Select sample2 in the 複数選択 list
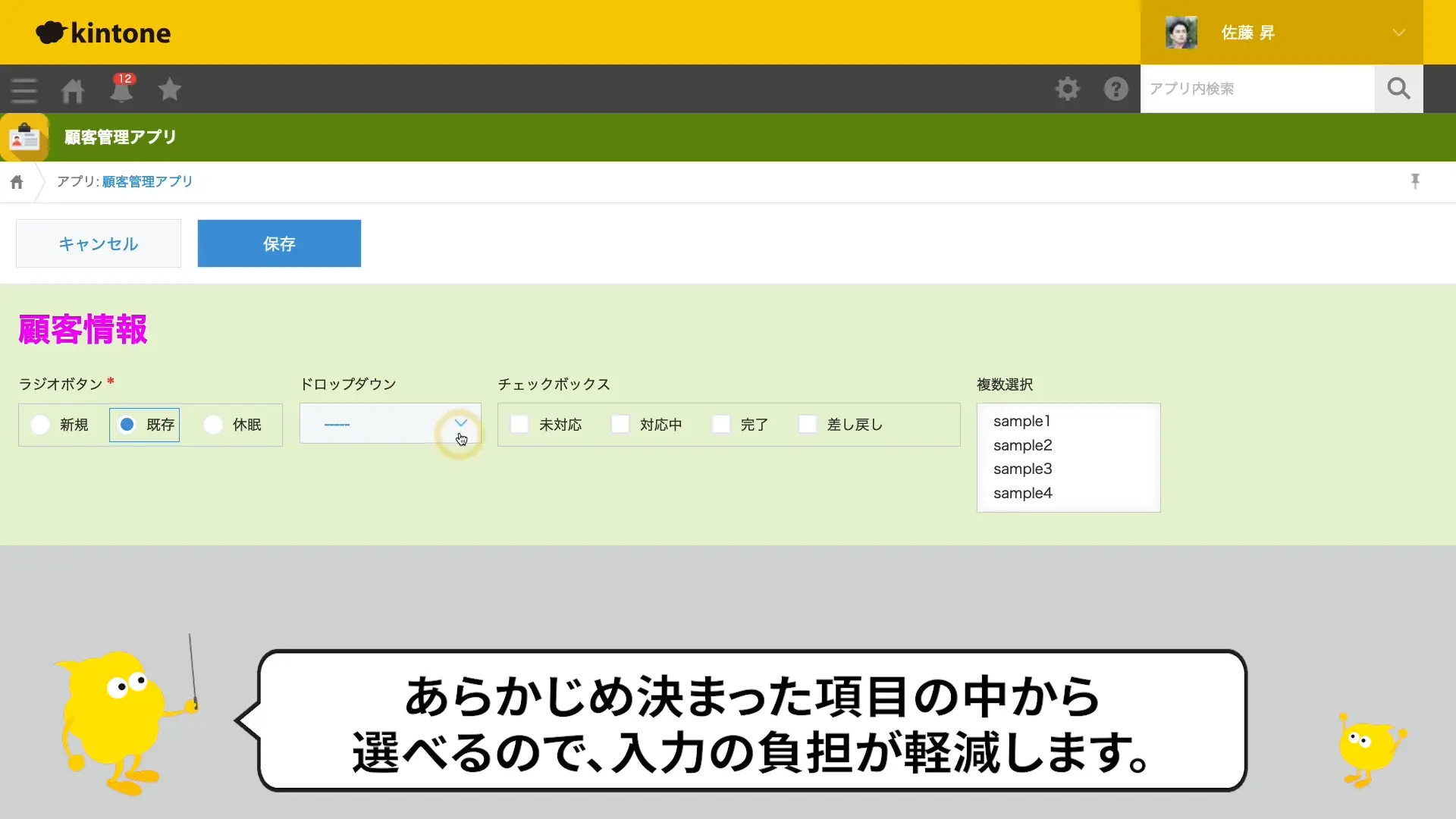Screen dimensions: 1456x819 point(1022,445)
